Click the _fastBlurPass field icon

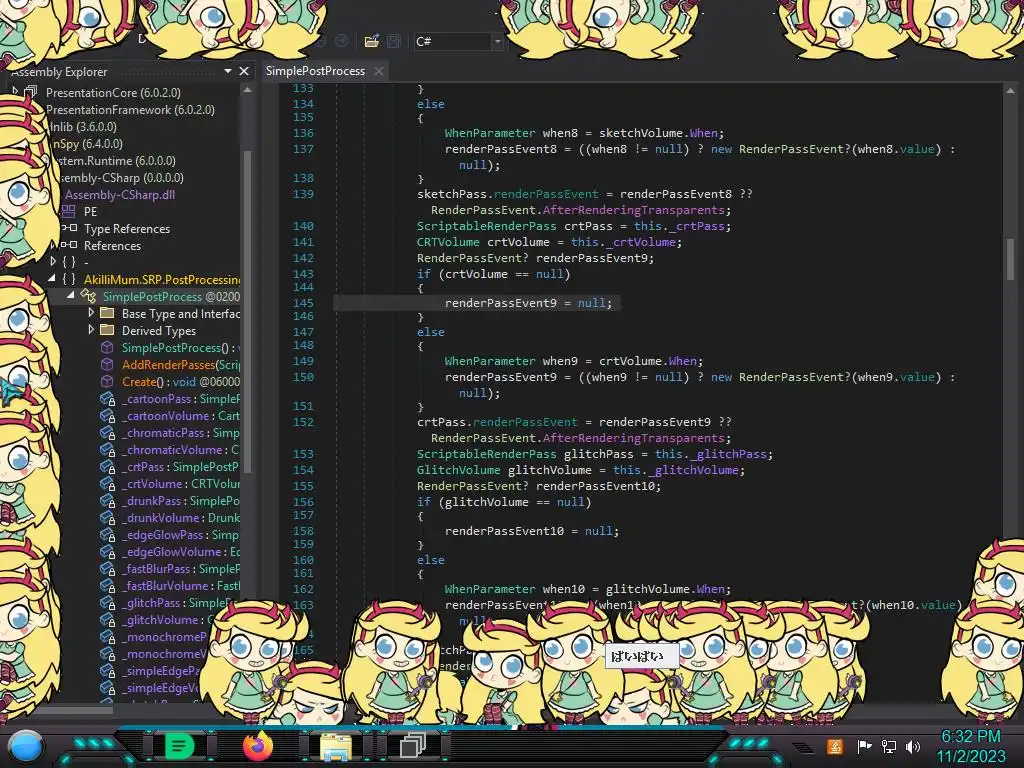click(108, 568)
